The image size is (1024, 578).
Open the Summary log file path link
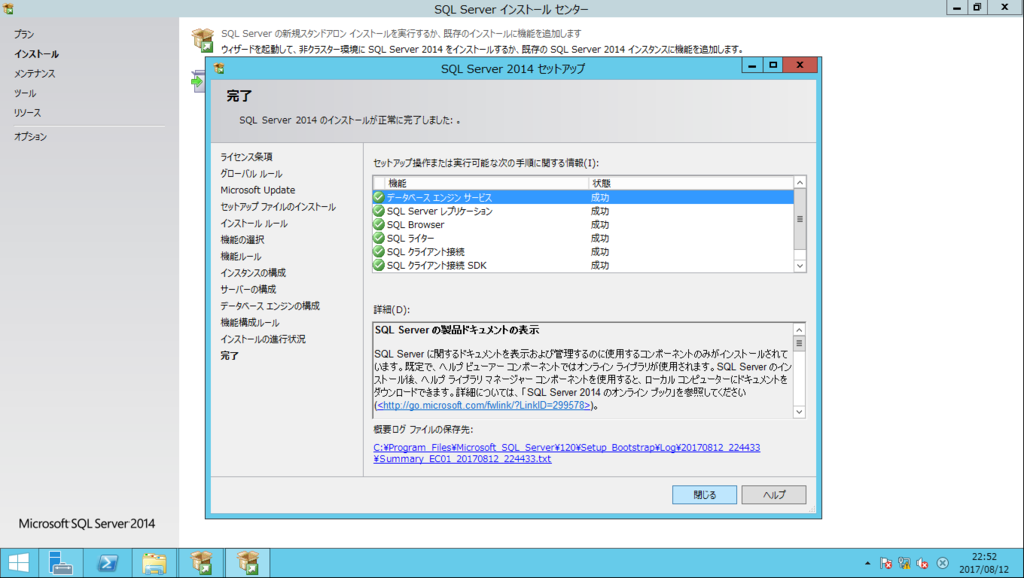pyautogui.click(x=566, y=453)
